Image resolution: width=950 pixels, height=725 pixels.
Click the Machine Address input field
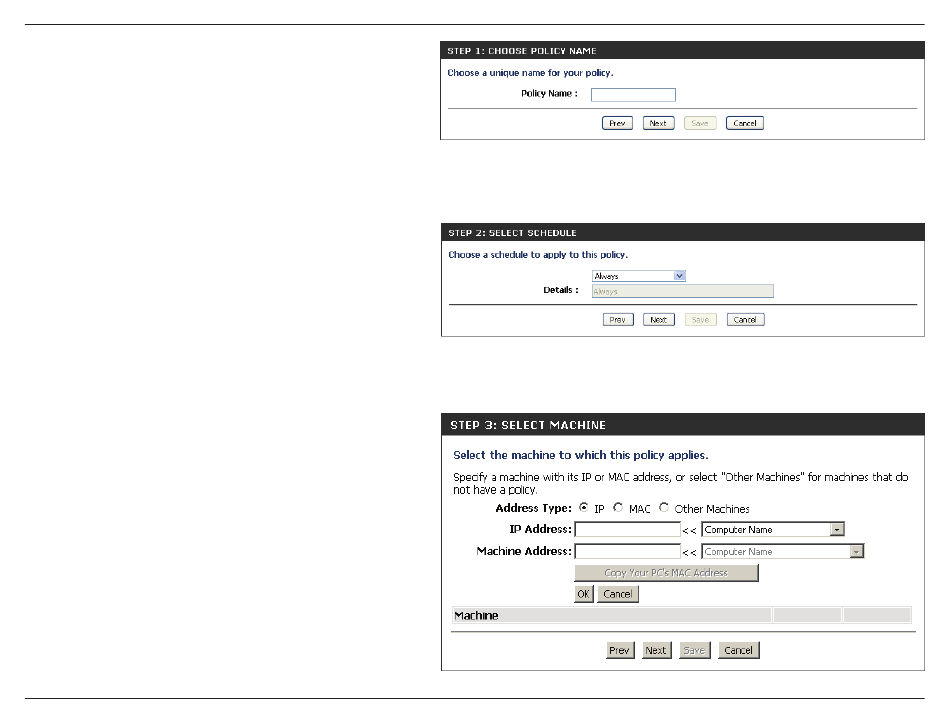(627, 551)
